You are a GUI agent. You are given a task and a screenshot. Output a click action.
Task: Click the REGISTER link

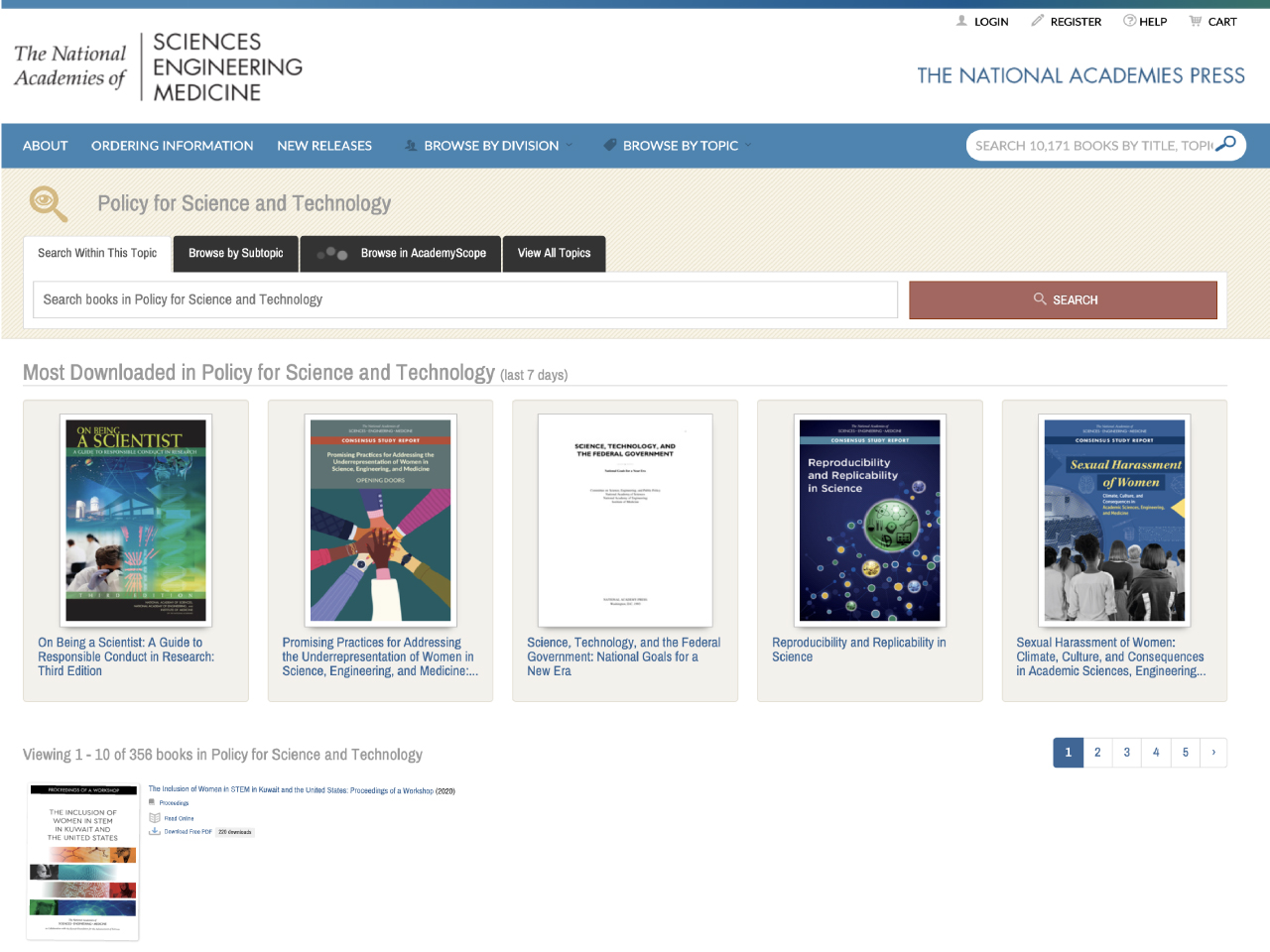tap(1076, 21)
